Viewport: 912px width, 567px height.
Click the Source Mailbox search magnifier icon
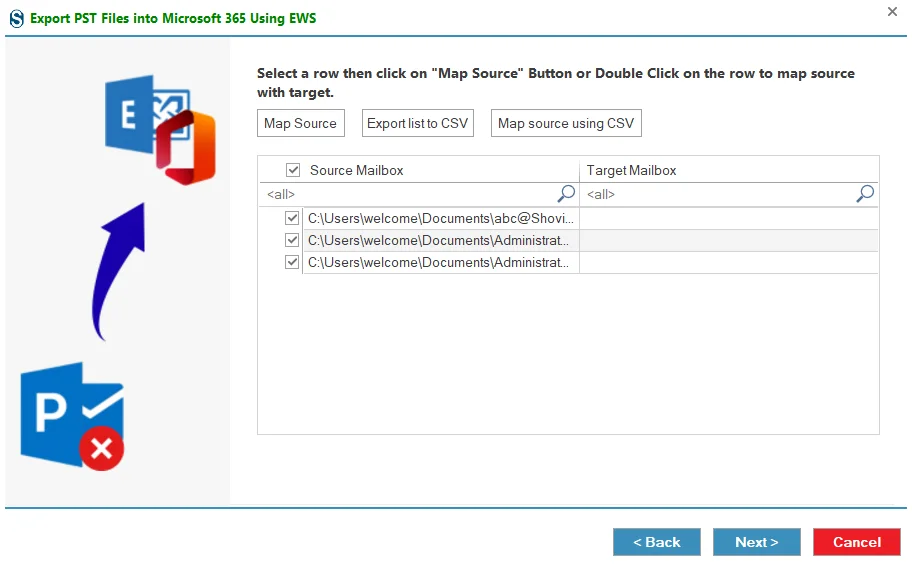tap(566, 194)
